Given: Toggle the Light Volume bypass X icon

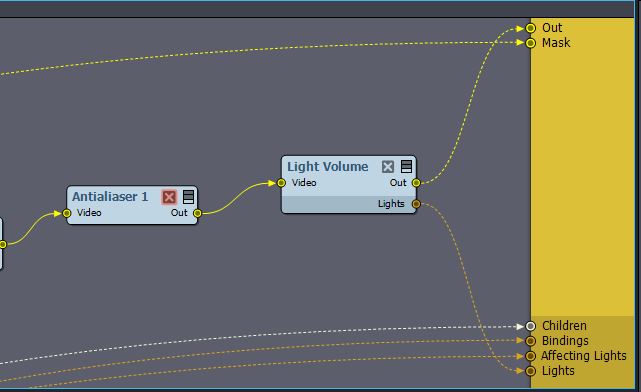Looking at the screenshot, I should tap(388, 167).
